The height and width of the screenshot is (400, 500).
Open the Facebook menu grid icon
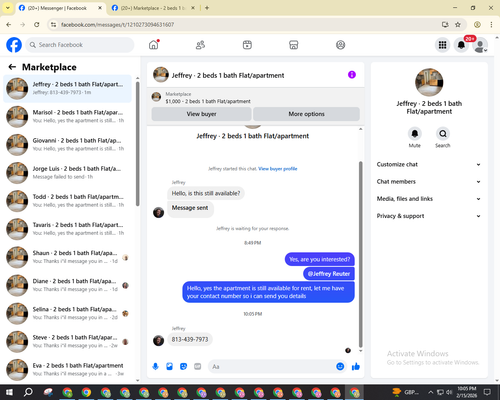click(x=442, y=45)
